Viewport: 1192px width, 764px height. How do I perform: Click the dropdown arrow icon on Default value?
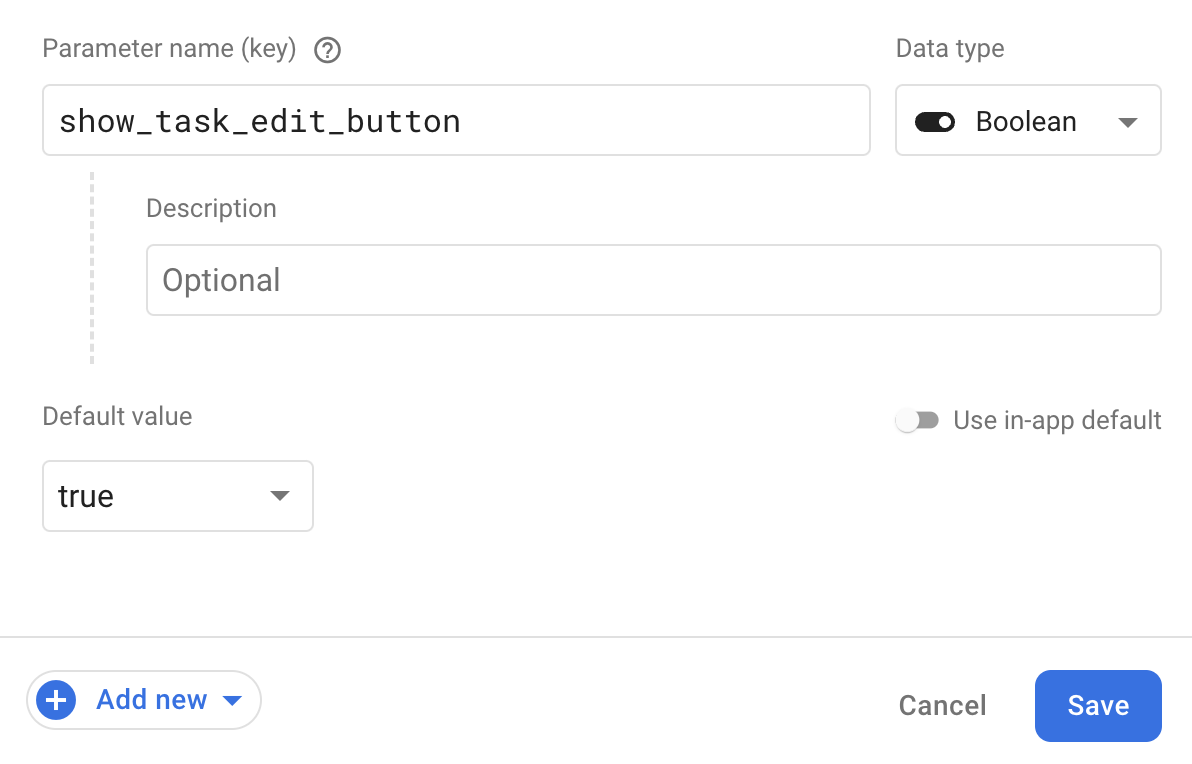click(x=281, y=495)
